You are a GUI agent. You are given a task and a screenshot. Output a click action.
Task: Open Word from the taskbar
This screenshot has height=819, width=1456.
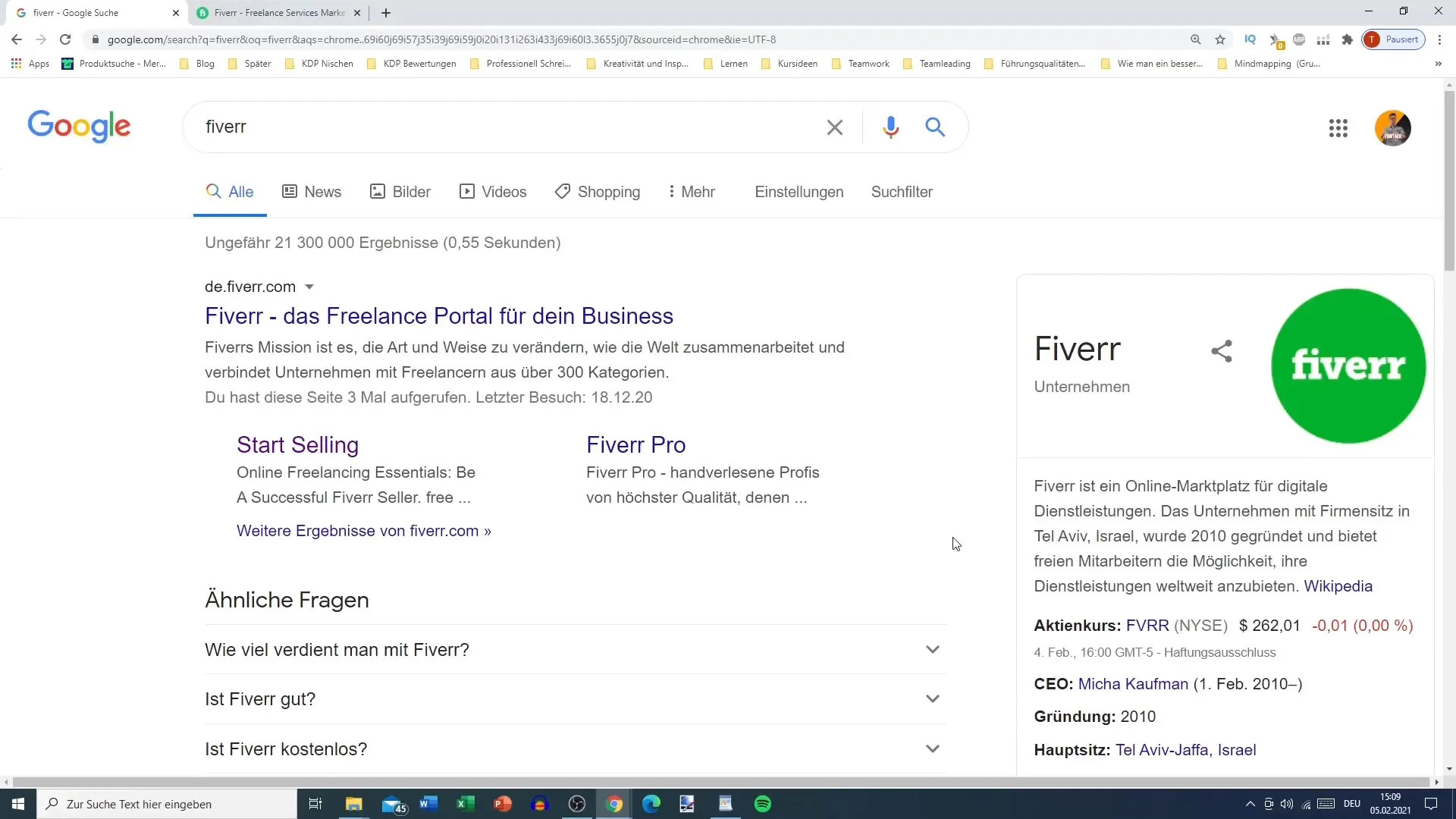pos(428,804)
